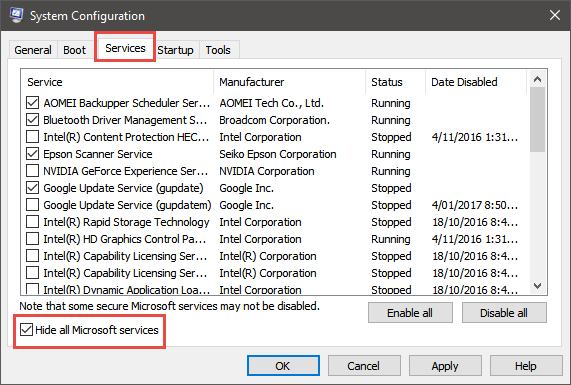Open Help via the Help button
571x385 pixels.
tap(526, 366)
